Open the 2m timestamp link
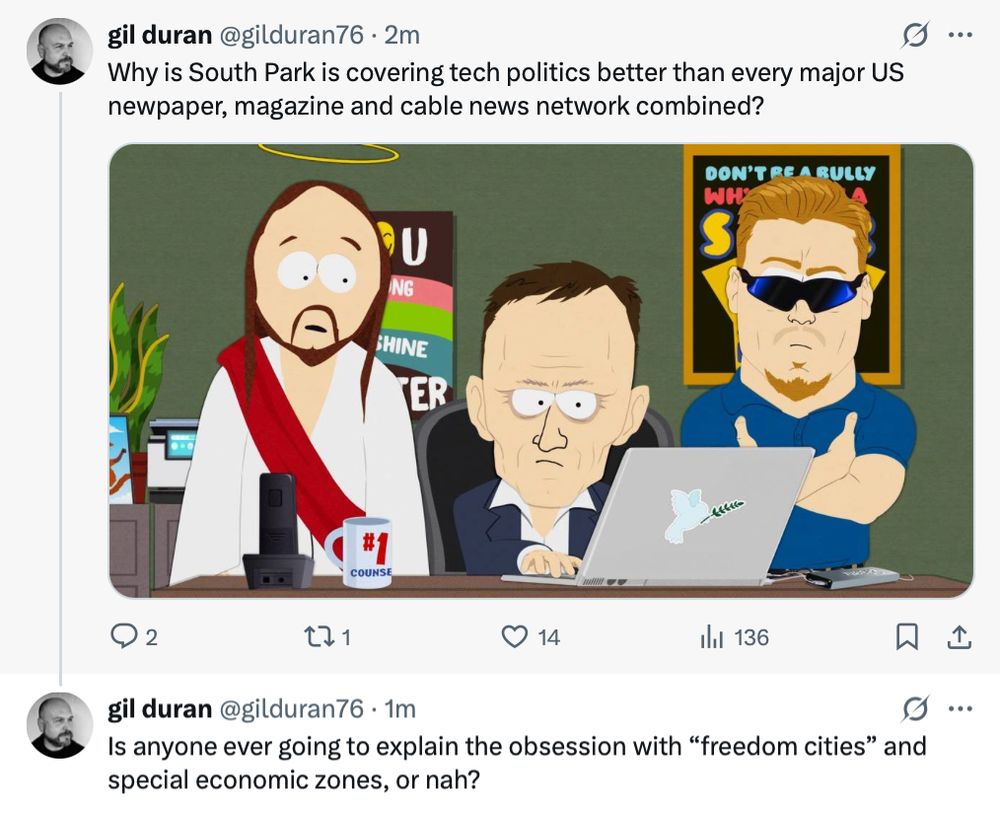1000x819 pixels. 402,34
